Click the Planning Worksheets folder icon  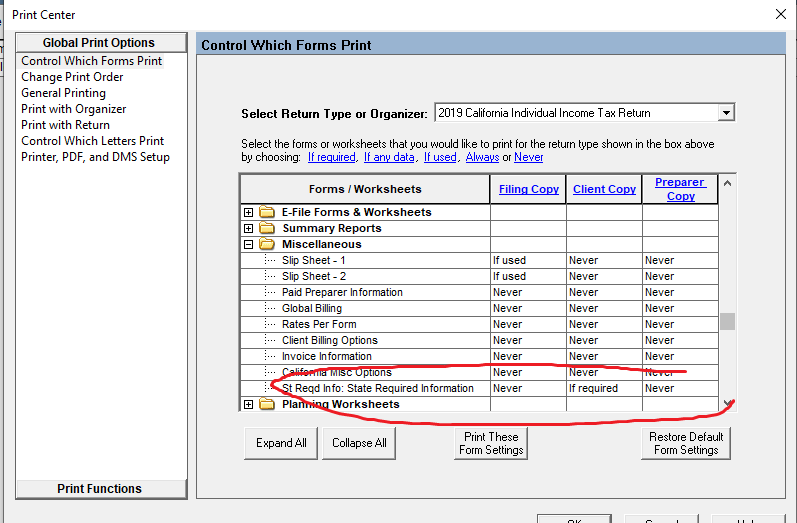click(266, 404)
